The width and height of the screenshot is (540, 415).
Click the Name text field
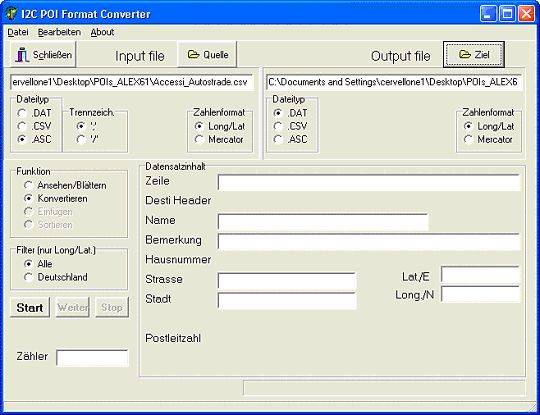(x=323, y=222)
